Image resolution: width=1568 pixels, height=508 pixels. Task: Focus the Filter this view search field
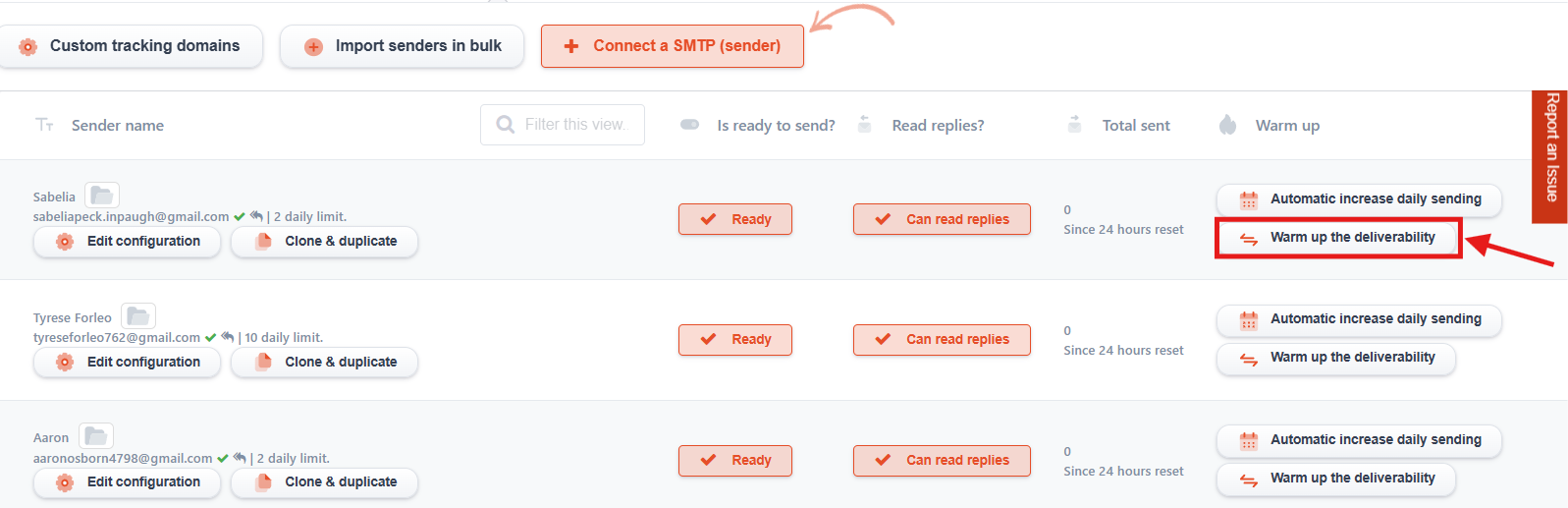point(563,125)
